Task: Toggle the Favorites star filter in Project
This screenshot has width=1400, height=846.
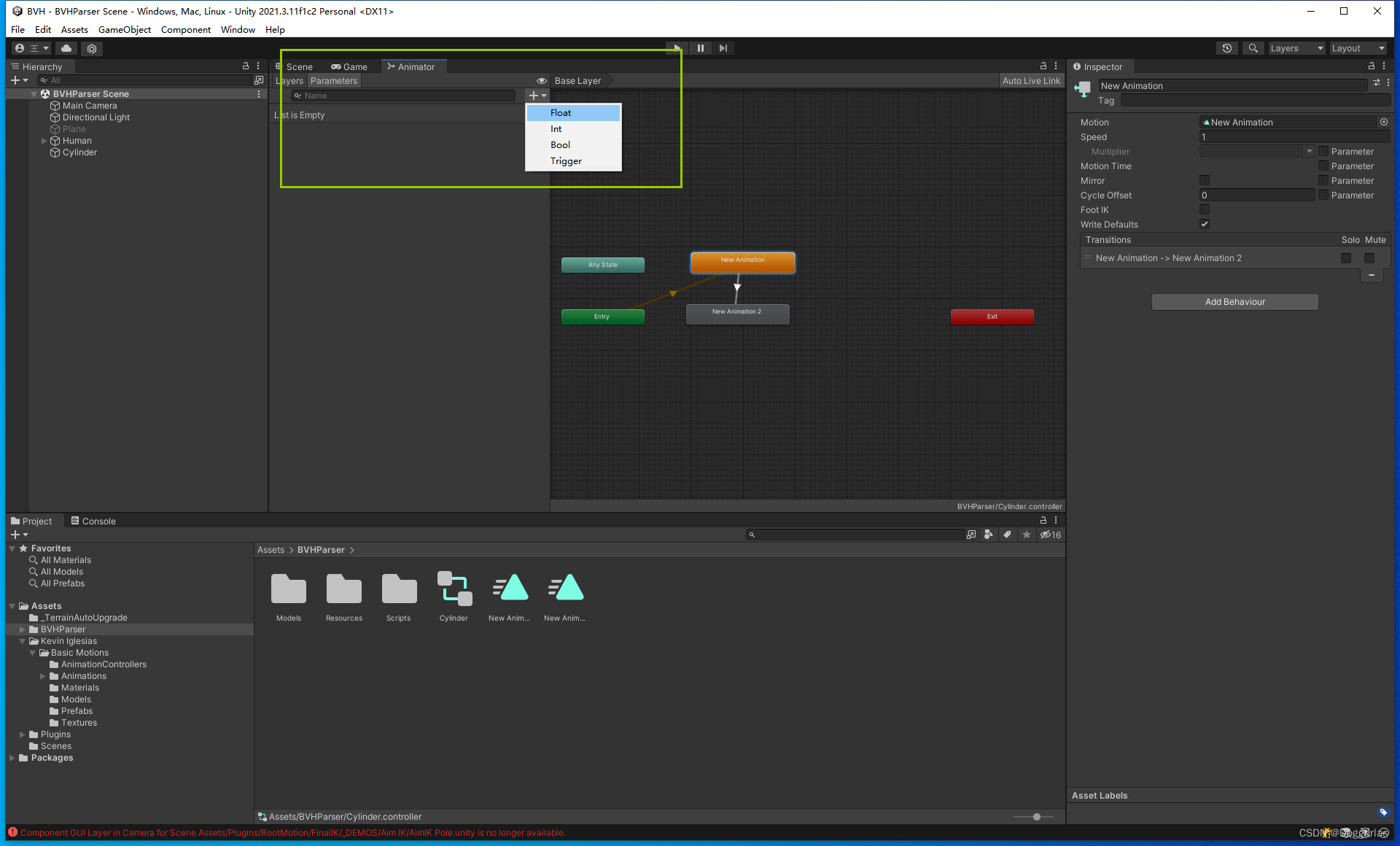Action: coord(1026,535)
